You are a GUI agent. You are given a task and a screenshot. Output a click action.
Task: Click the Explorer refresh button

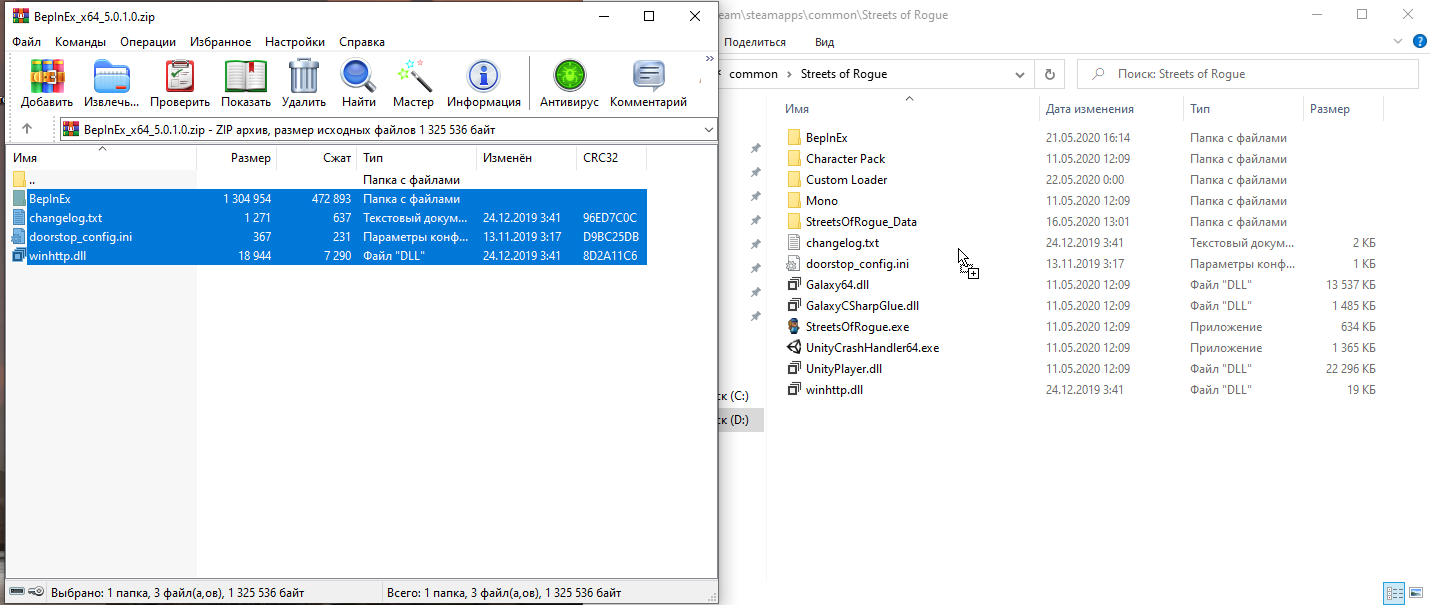[1049, 74]
